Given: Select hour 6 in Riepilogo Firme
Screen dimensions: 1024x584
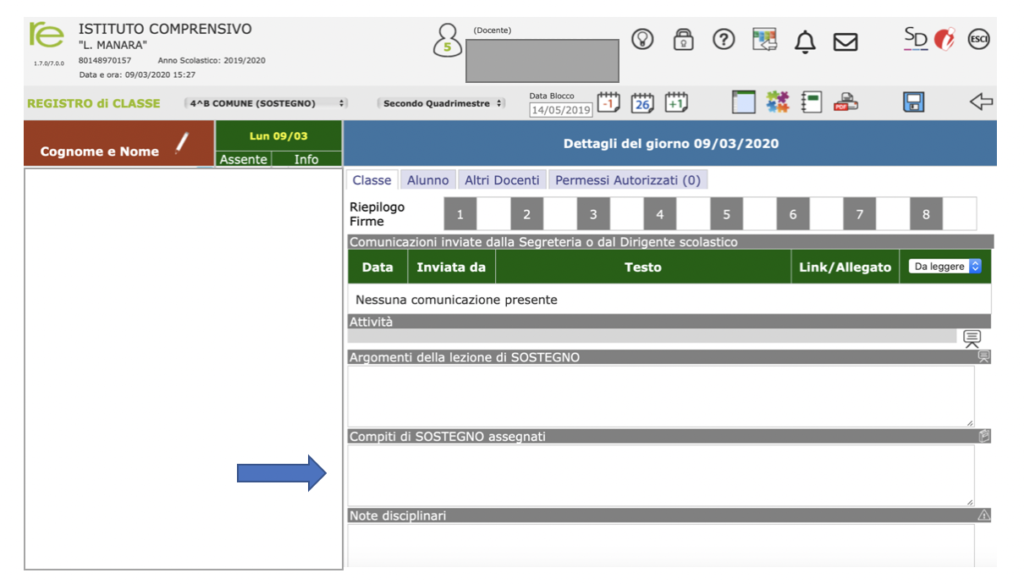Looking at the screenshot, I should click(793, 214).
